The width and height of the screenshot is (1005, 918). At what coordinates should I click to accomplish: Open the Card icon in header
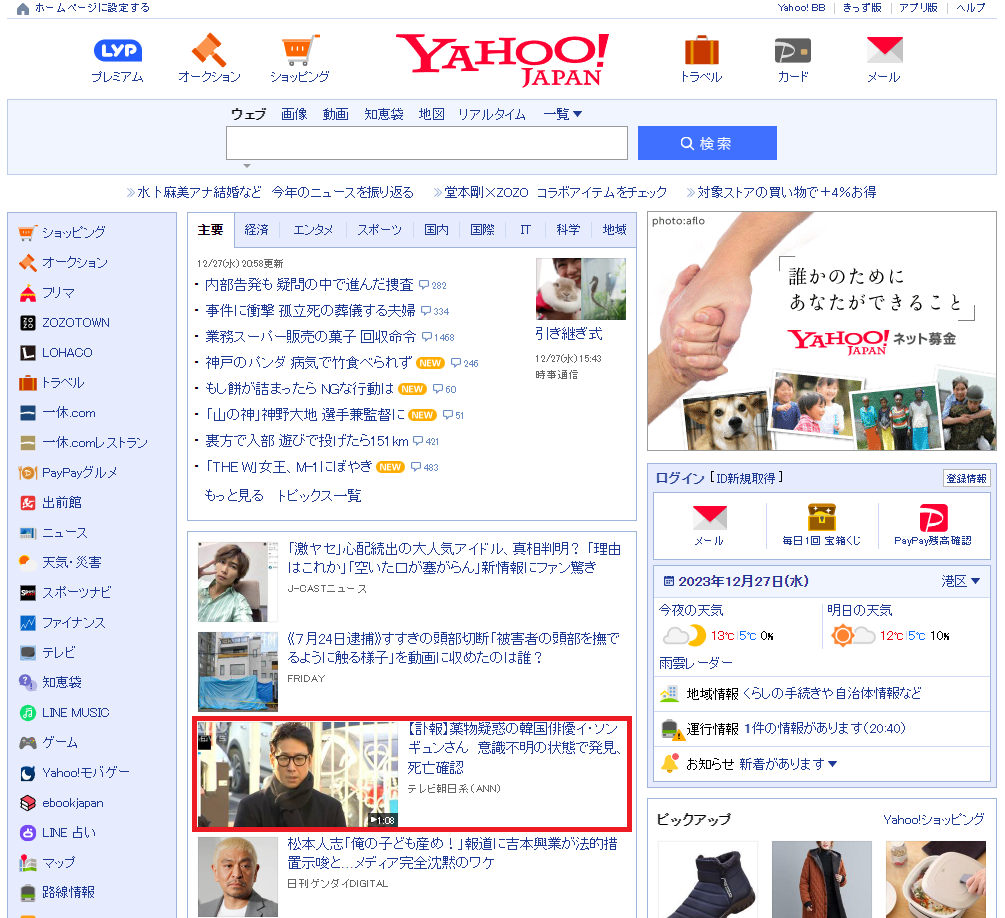point(793,51)
